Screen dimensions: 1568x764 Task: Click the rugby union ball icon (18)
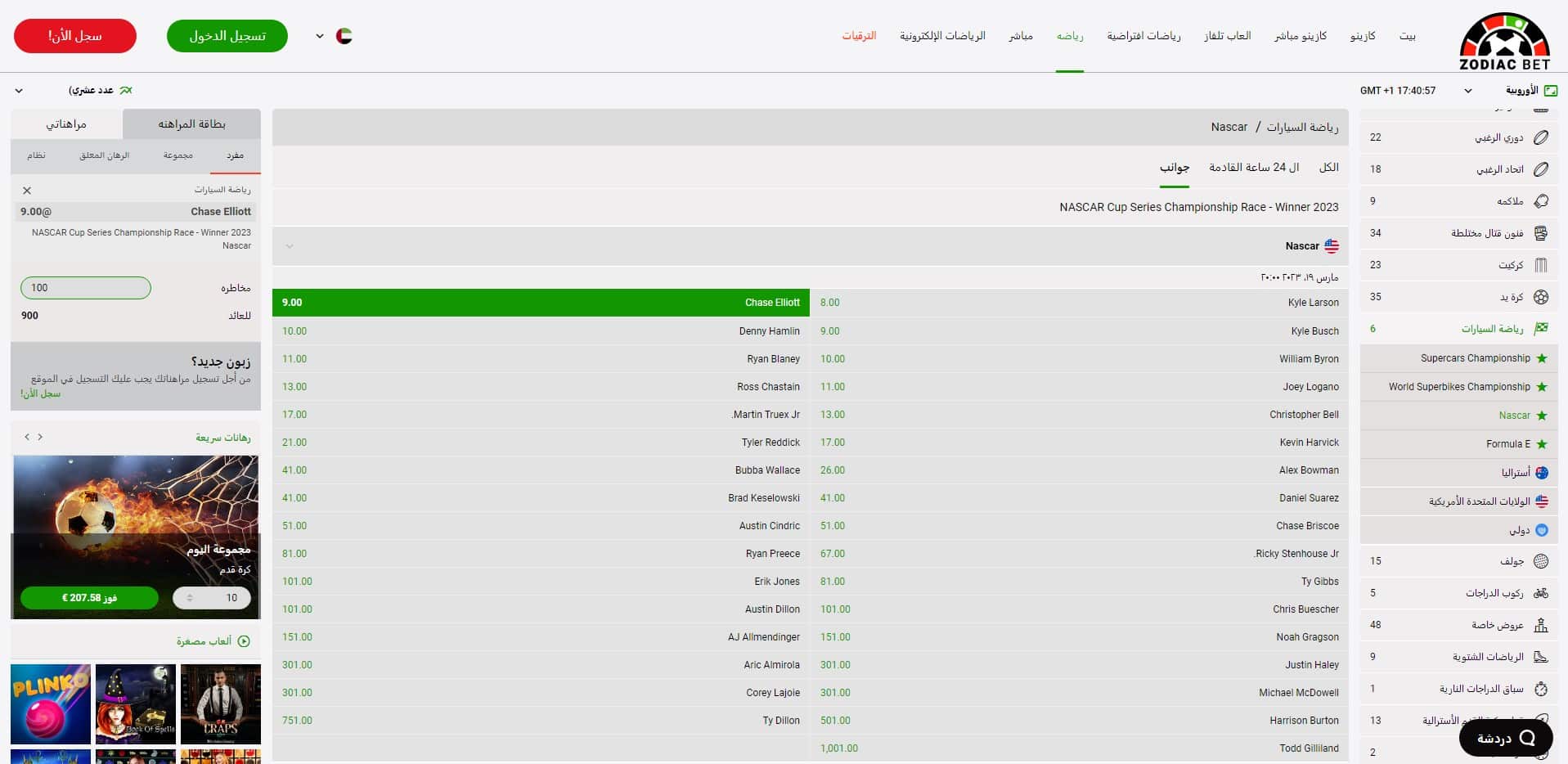point(1541,169)
